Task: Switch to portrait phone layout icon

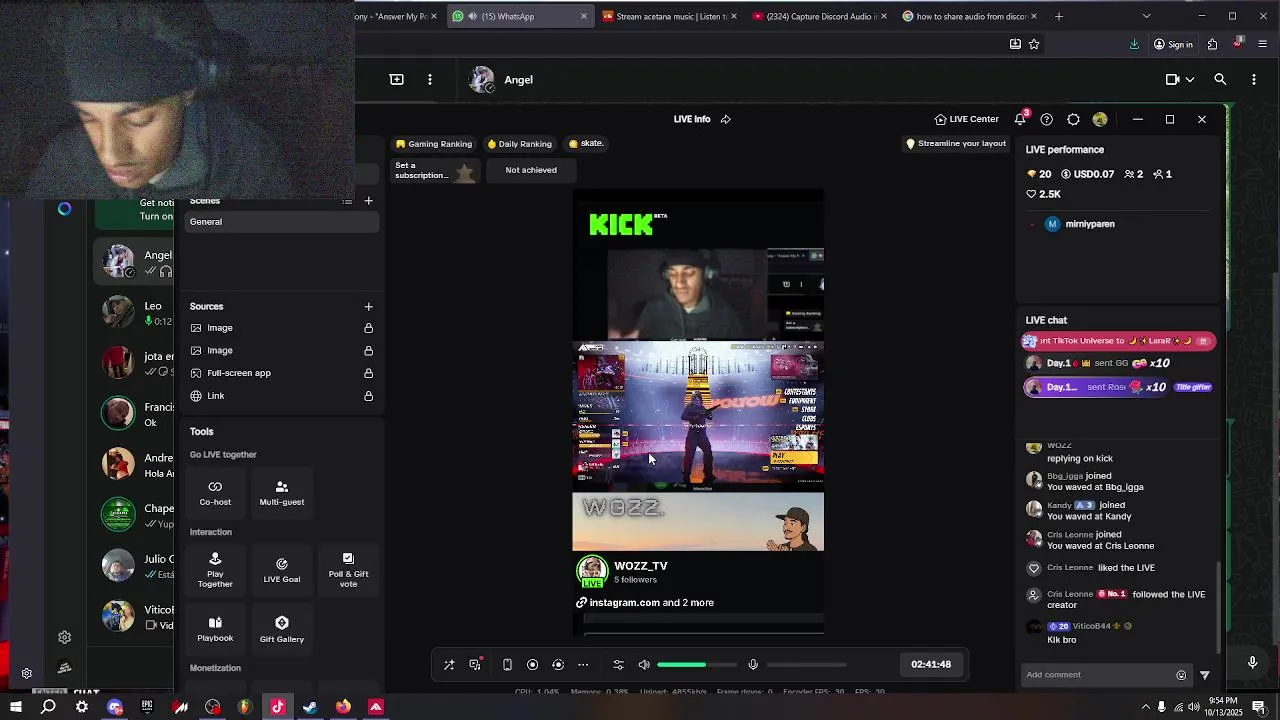Action: tap(507, 665)
